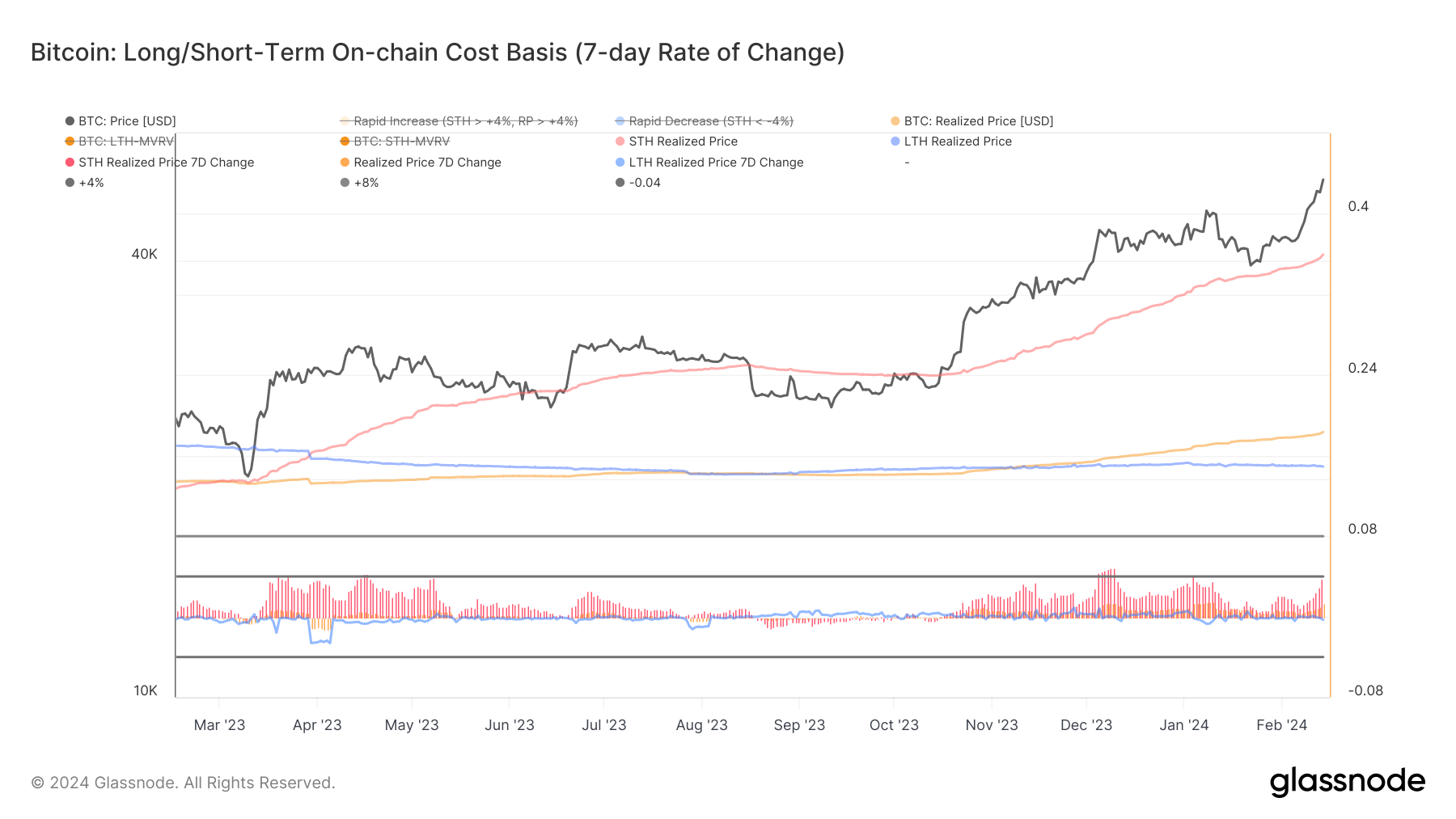Click the glassnode logo

[1347, 782]
